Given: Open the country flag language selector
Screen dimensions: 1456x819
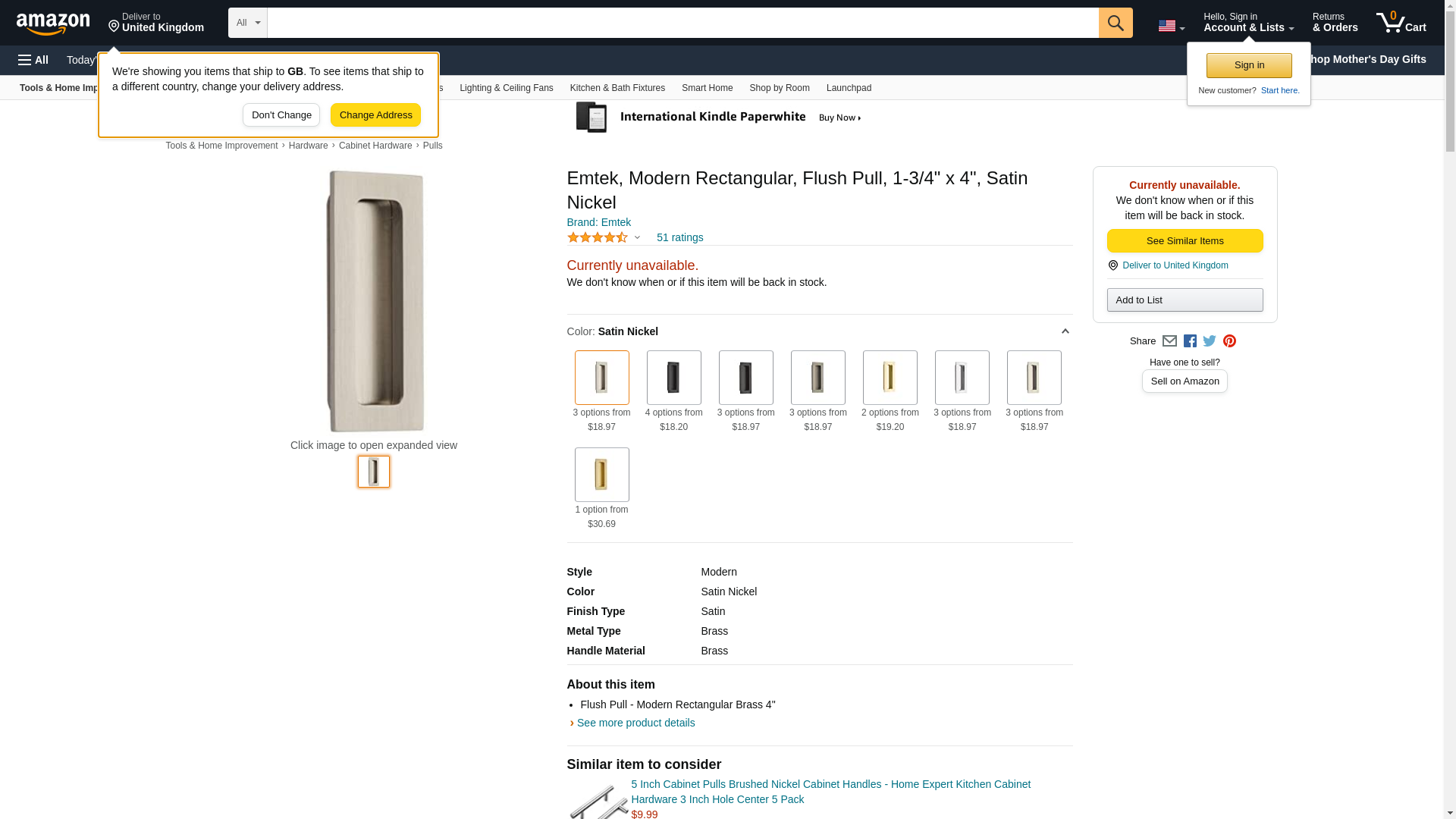Looking at the screenshot, I should pos(1171,27).
